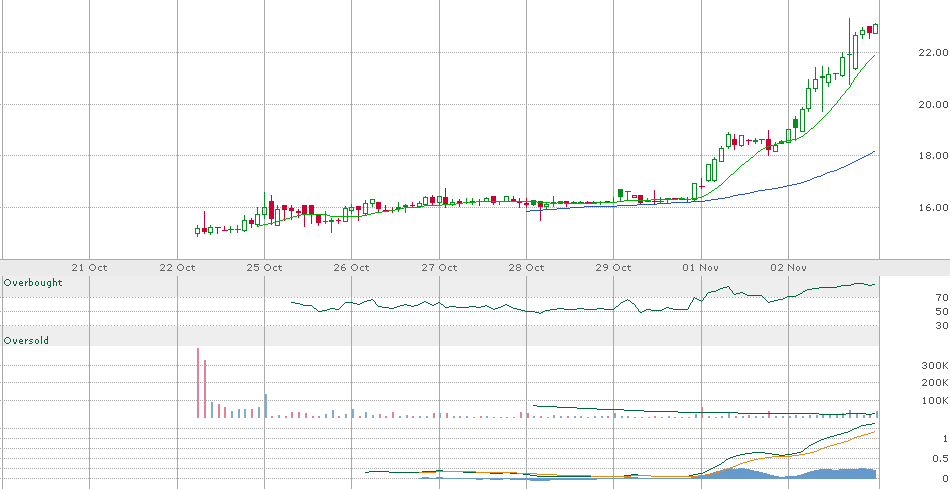The image size is (950, 489).
Task: Select the 100K volume axis label
Action: [934, 401]
